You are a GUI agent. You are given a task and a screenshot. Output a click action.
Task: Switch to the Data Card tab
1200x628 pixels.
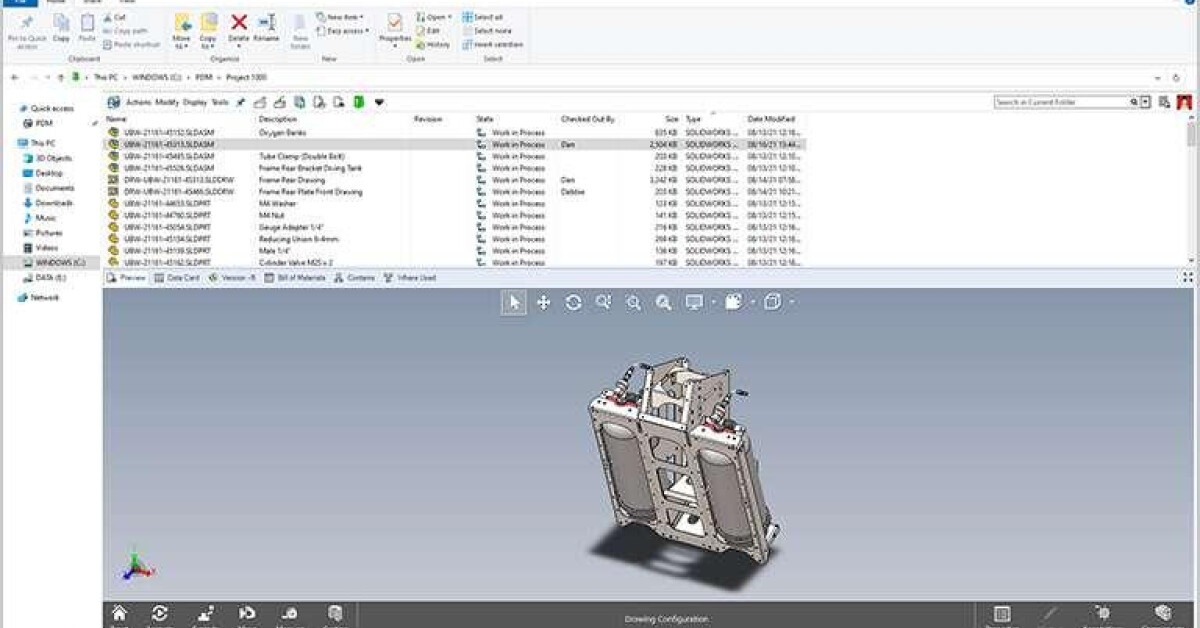[177, 278]
